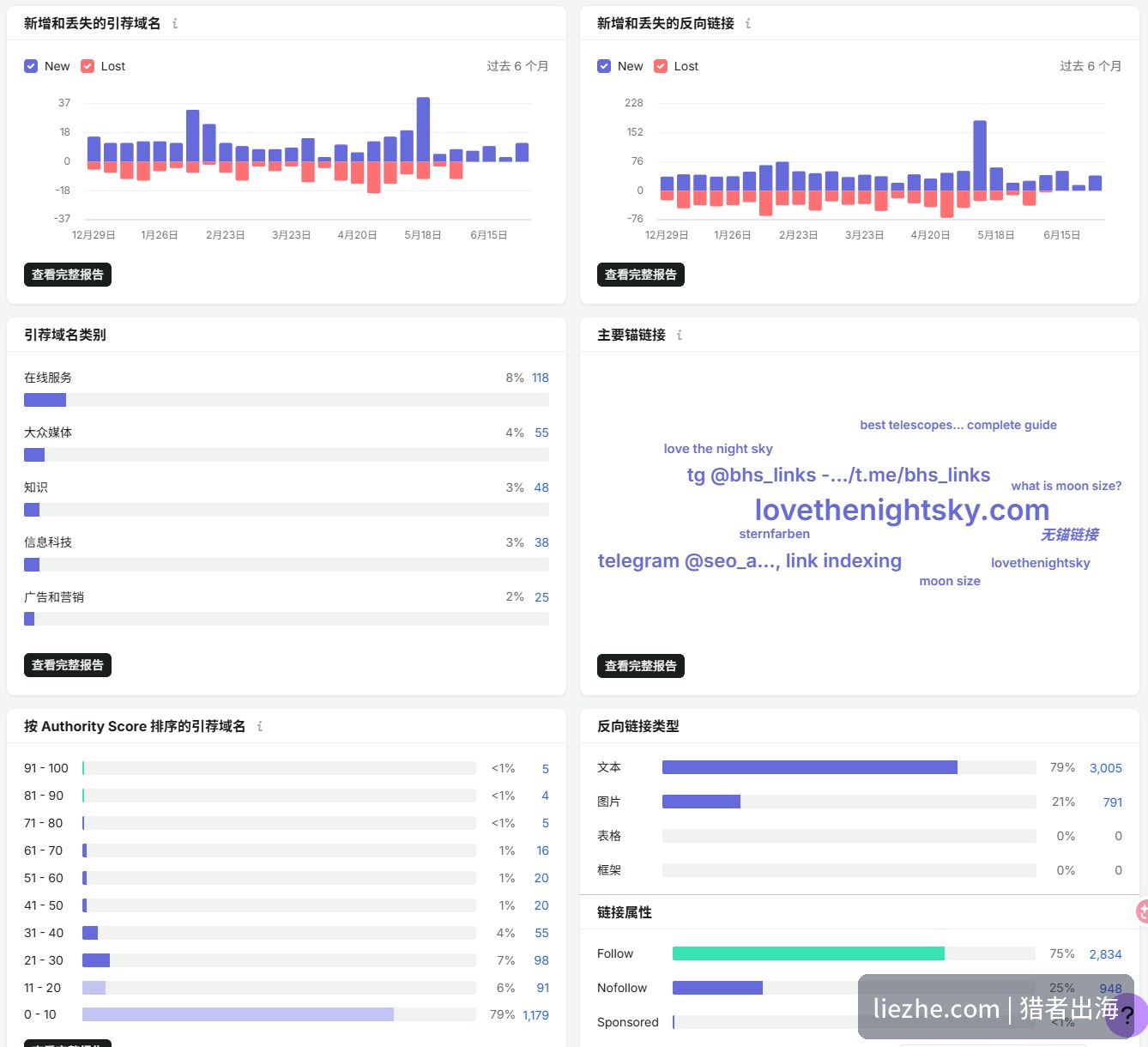Click count 4 for score 81 - 90
The height and width of the screenshot is (1047, 1148).
(545, 796)
